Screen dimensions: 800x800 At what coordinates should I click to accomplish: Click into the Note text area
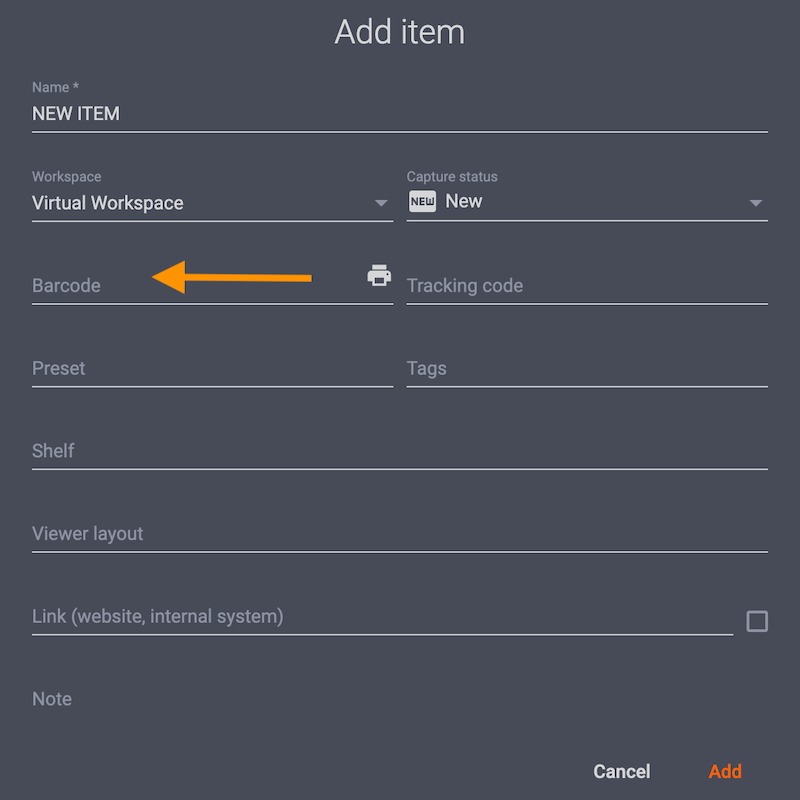coord(400,699)
